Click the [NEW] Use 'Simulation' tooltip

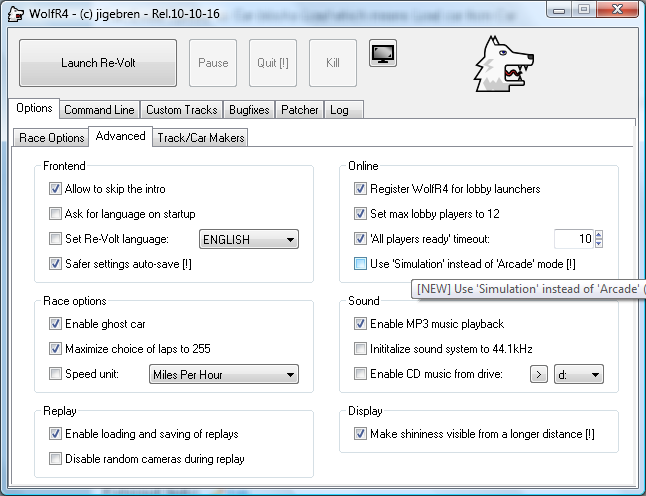529,289
